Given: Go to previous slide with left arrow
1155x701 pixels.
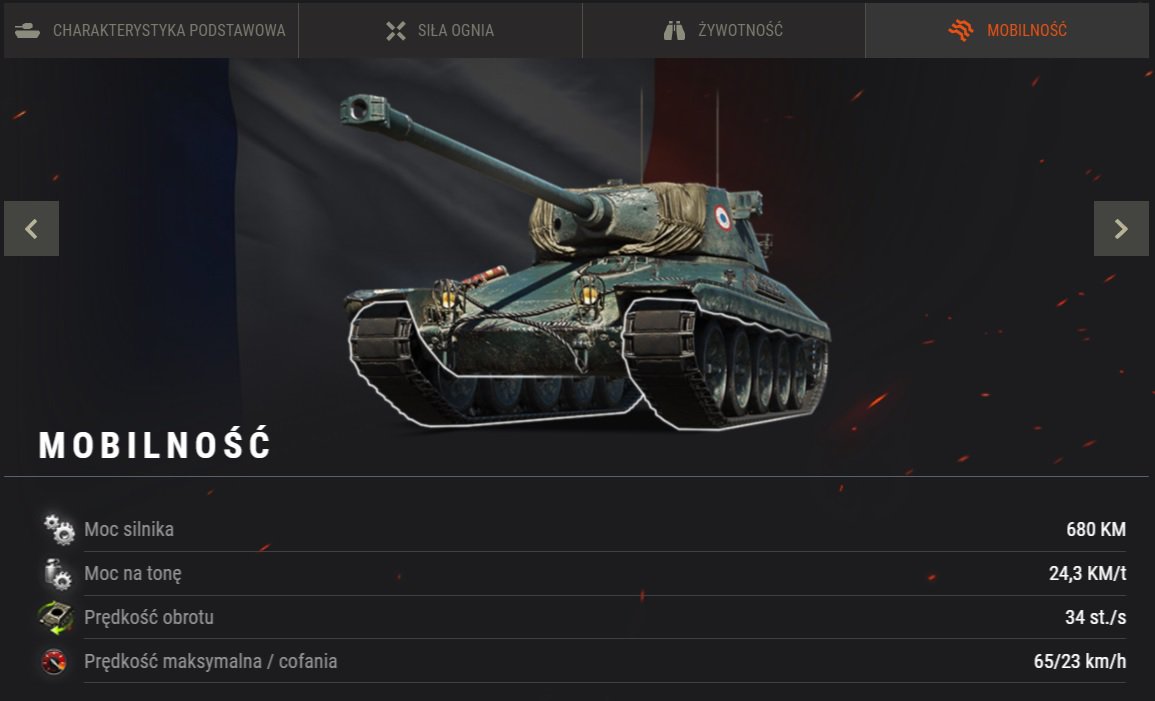Looking at the screenshot, I should pos(32,228).
